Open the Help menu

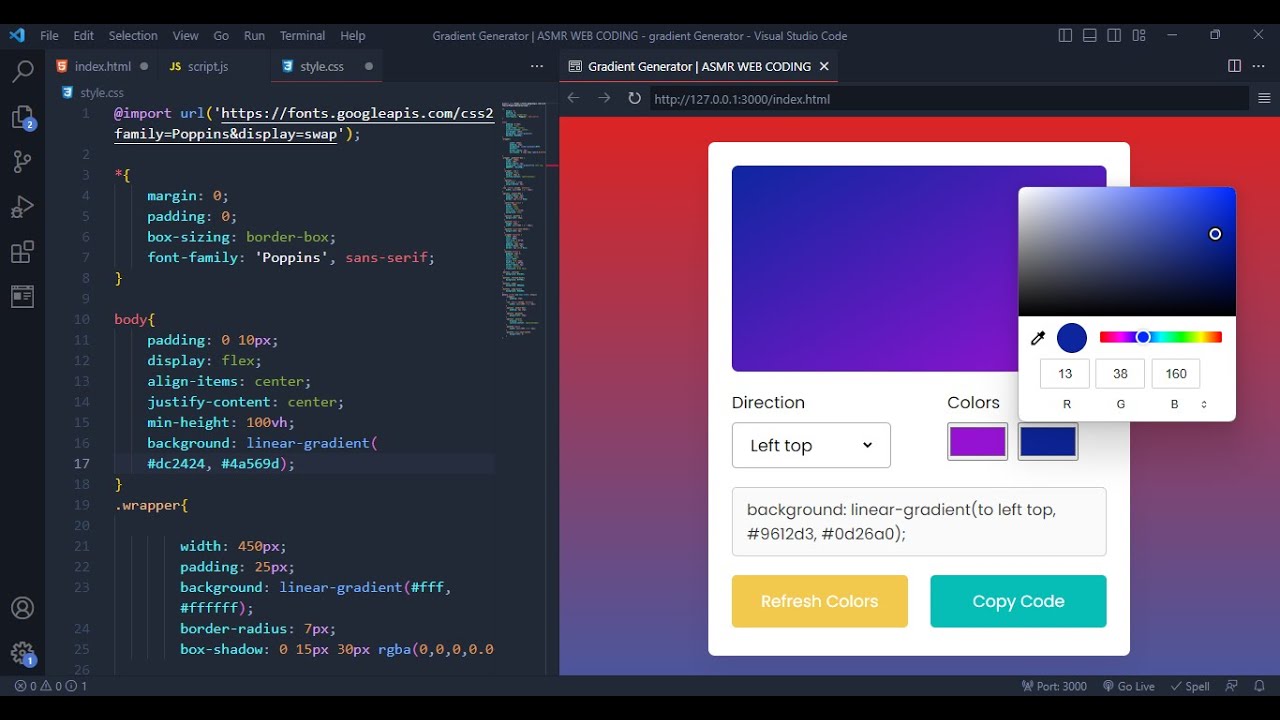click(353, 35)
